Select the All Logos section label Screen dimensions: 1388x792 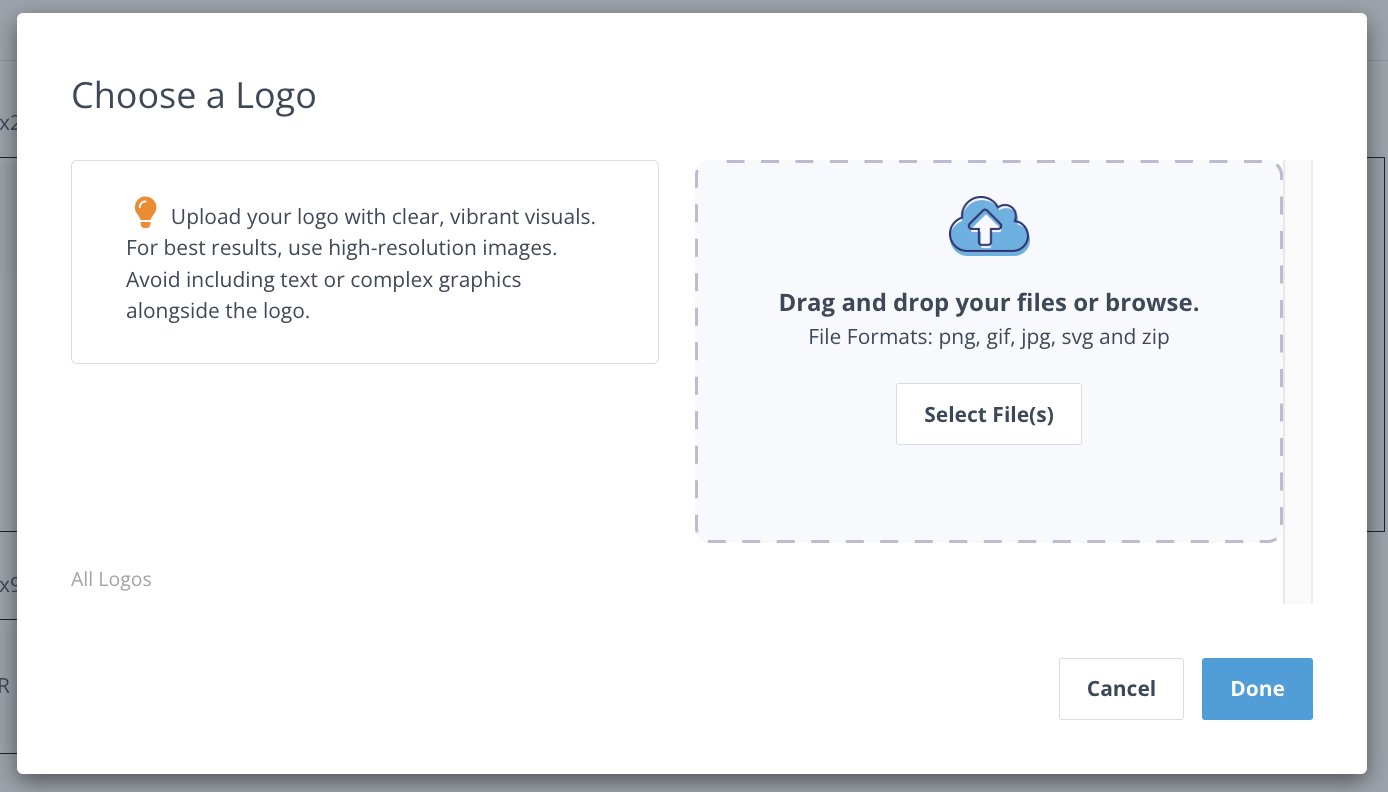(111, 579)
